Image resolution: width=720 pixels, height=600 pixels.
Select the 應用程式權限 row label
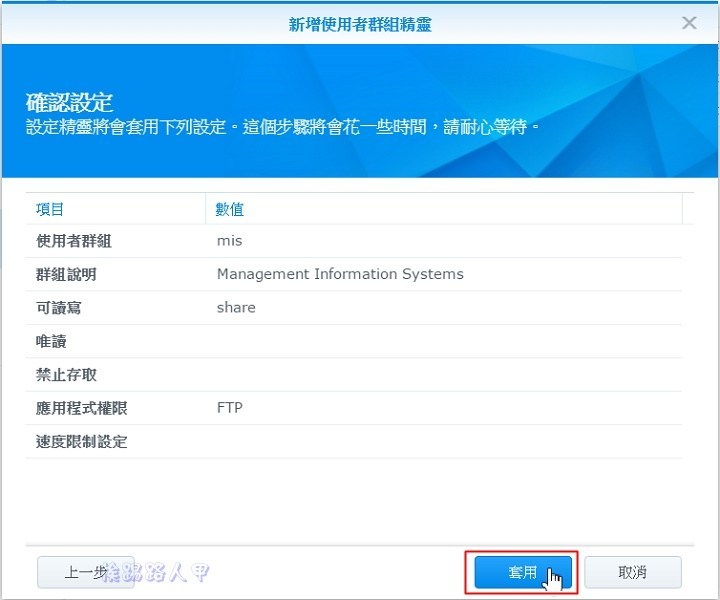[x=82, y=409]
